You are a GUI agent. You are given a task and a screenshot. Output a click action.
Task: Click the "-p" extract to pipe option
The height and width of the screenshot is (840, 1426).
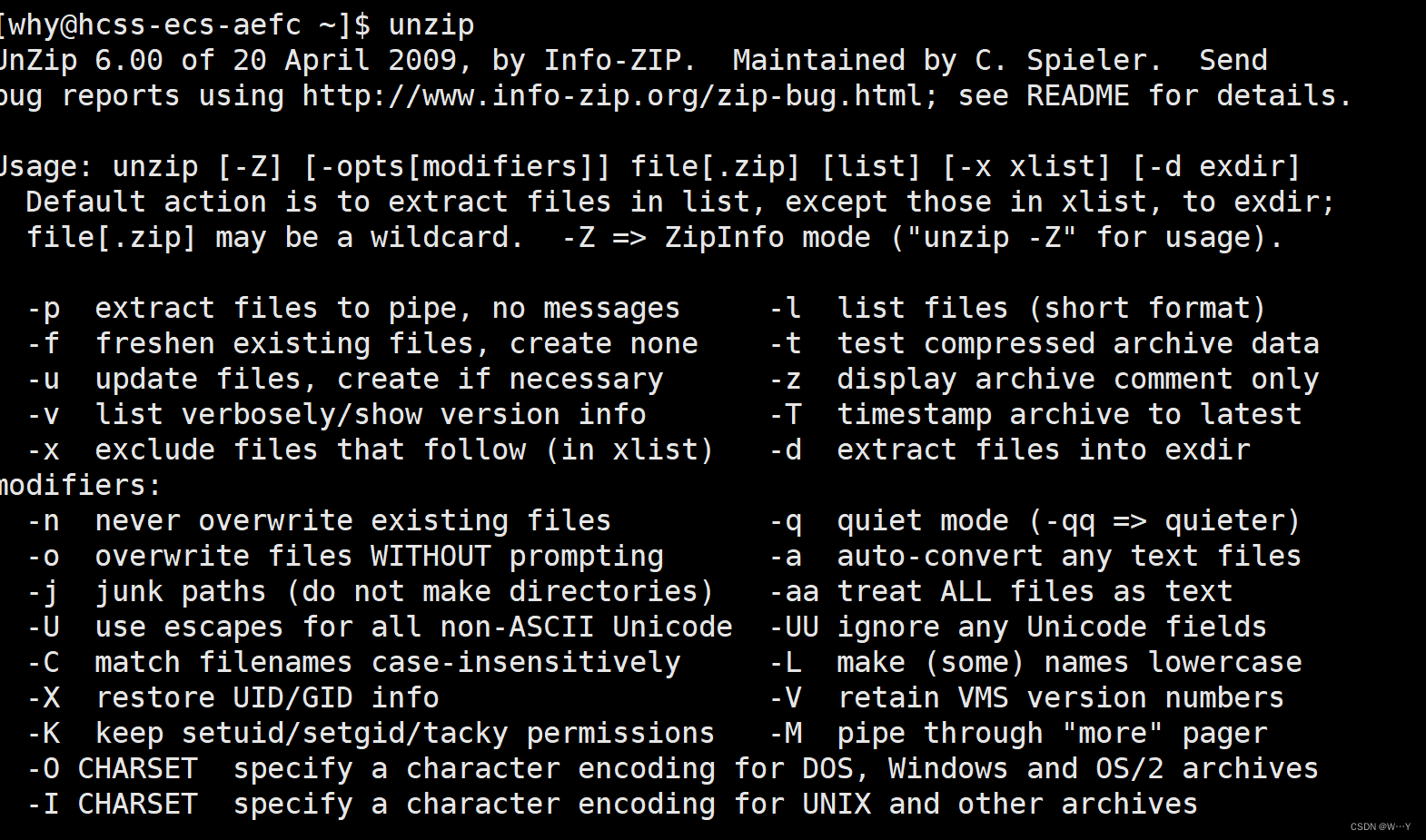click(x=44, y=309)
